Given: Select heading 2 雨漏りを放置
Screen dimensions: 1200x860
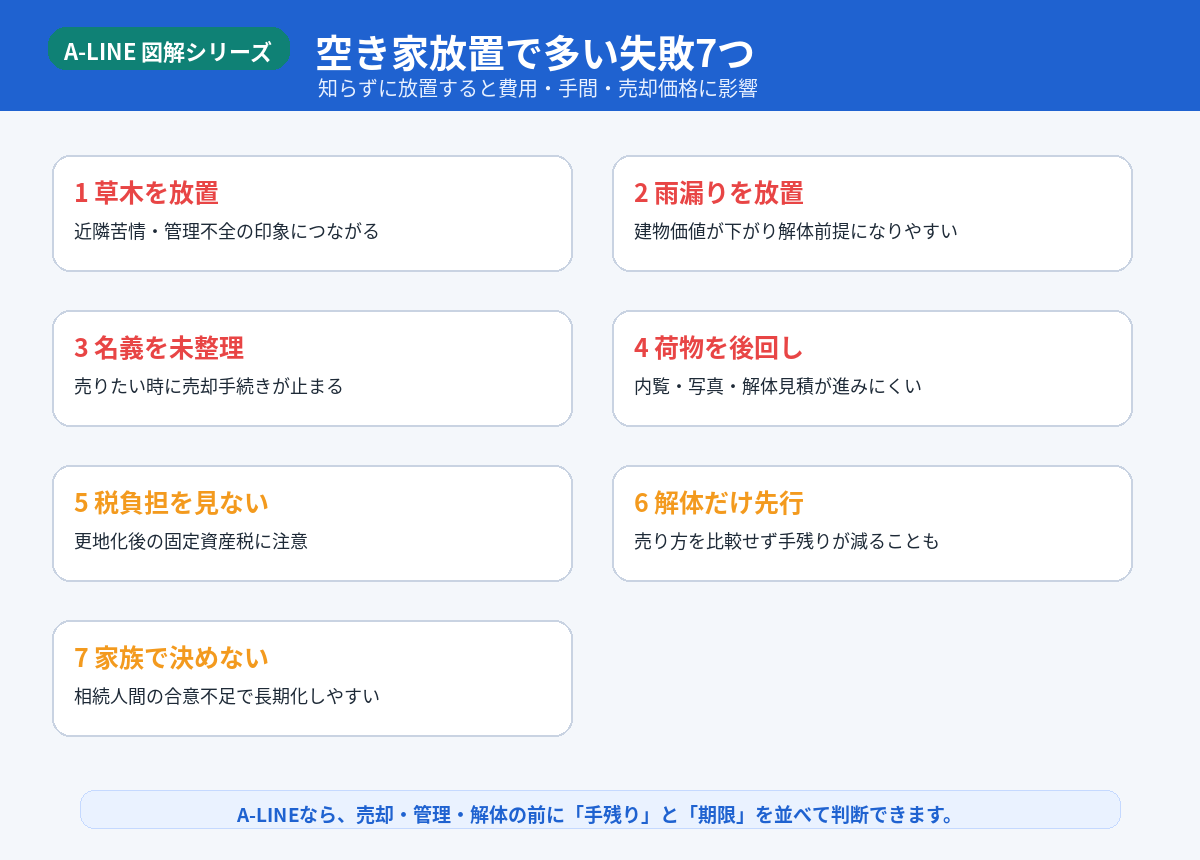Looking at the screenshot, I should tap(719, 193).
